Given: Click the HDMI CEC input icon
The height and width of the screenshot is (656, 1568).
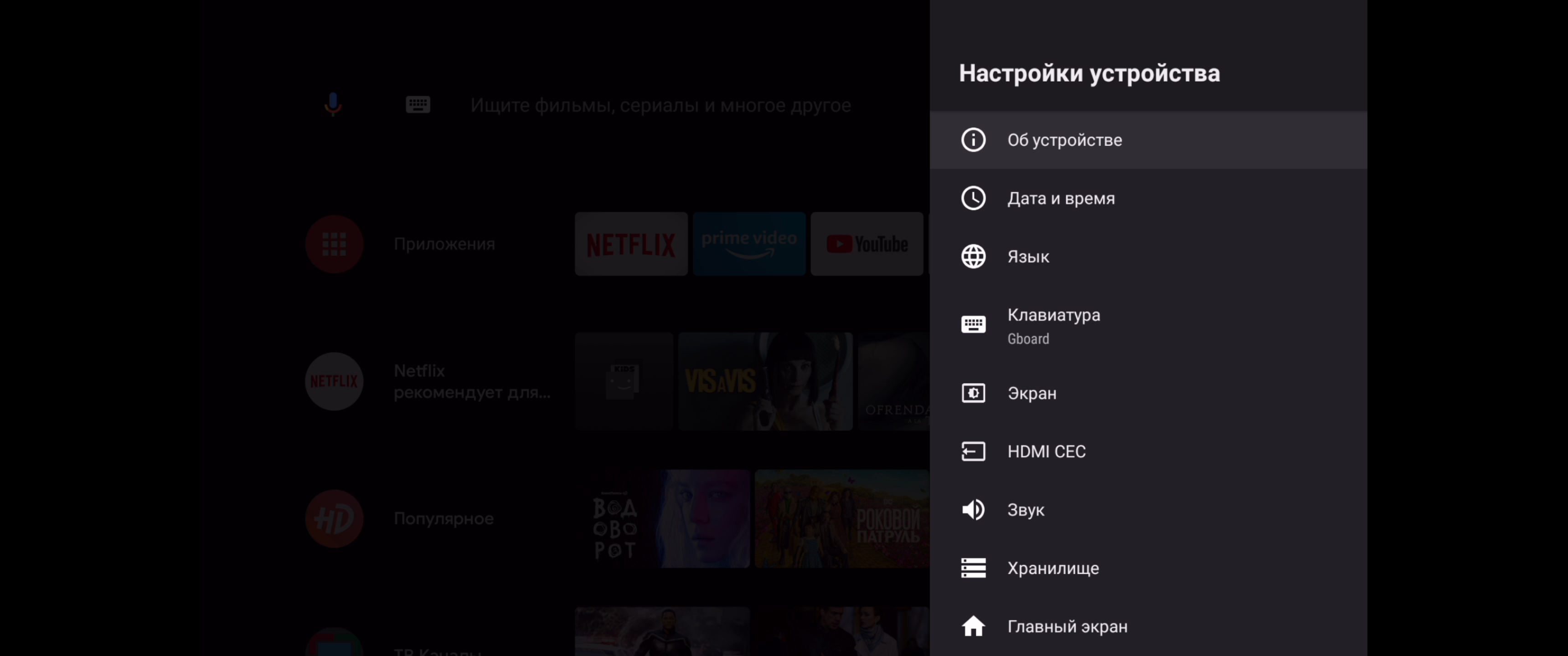Looking at the screenshot, I should click(973, 451).
